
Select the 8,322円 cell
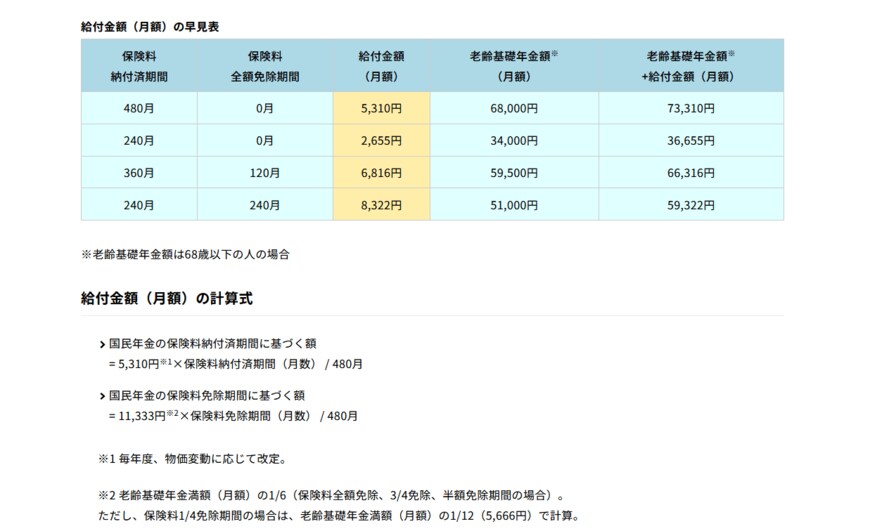382,205
